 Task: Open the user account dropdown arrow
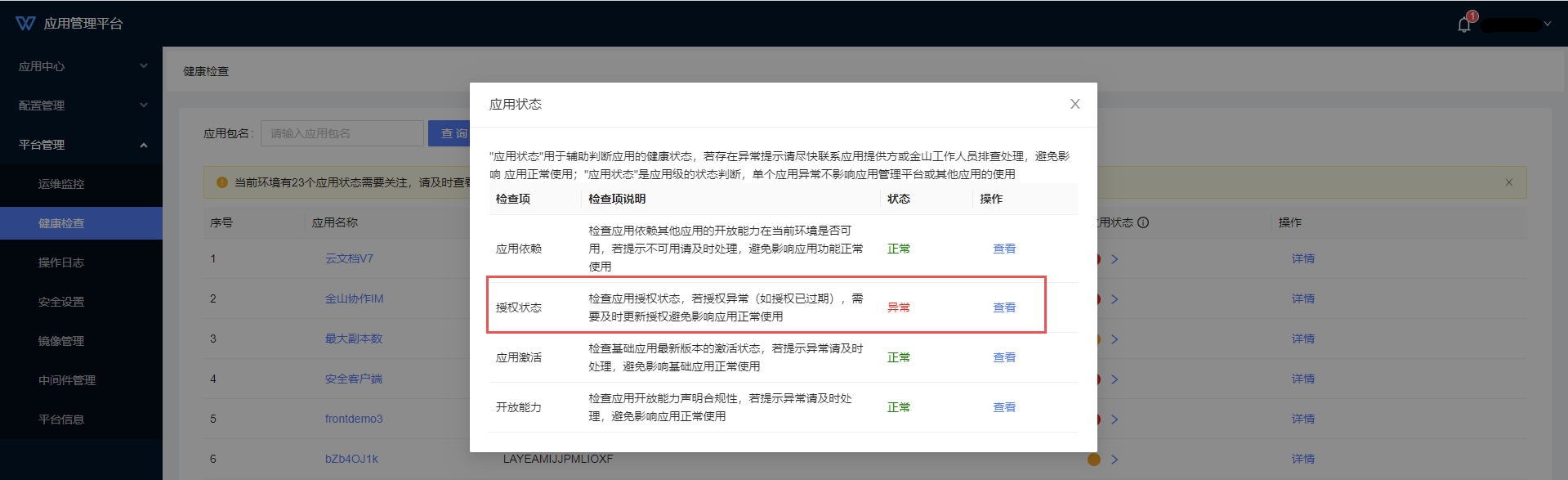pyautogui.click(x=1547, y=25)
